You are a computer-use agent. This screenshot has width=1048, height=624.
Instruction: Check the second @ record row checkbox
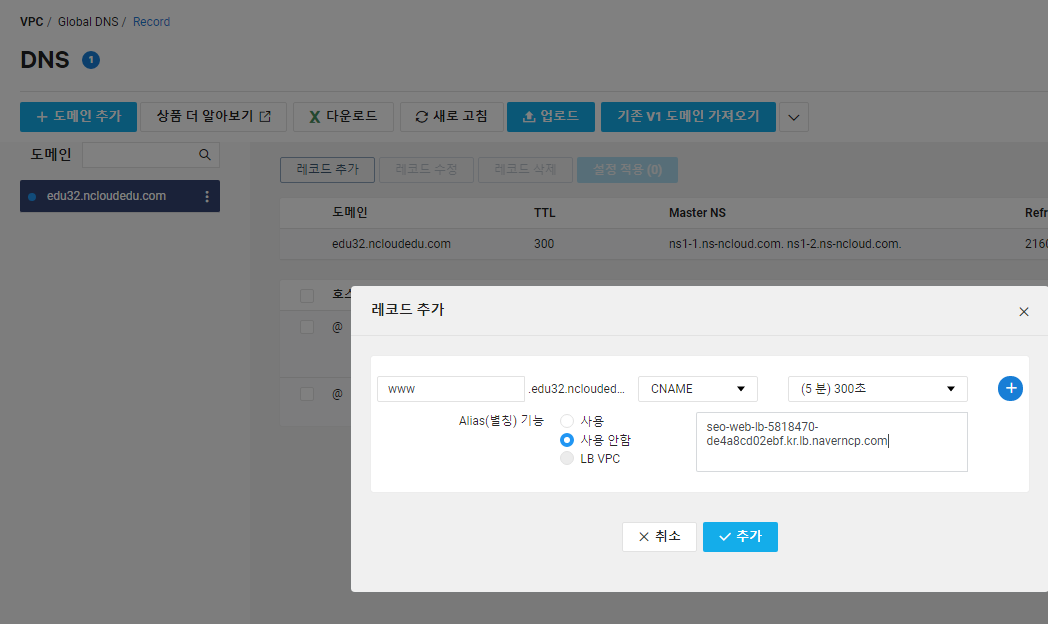tap(307, 394)
